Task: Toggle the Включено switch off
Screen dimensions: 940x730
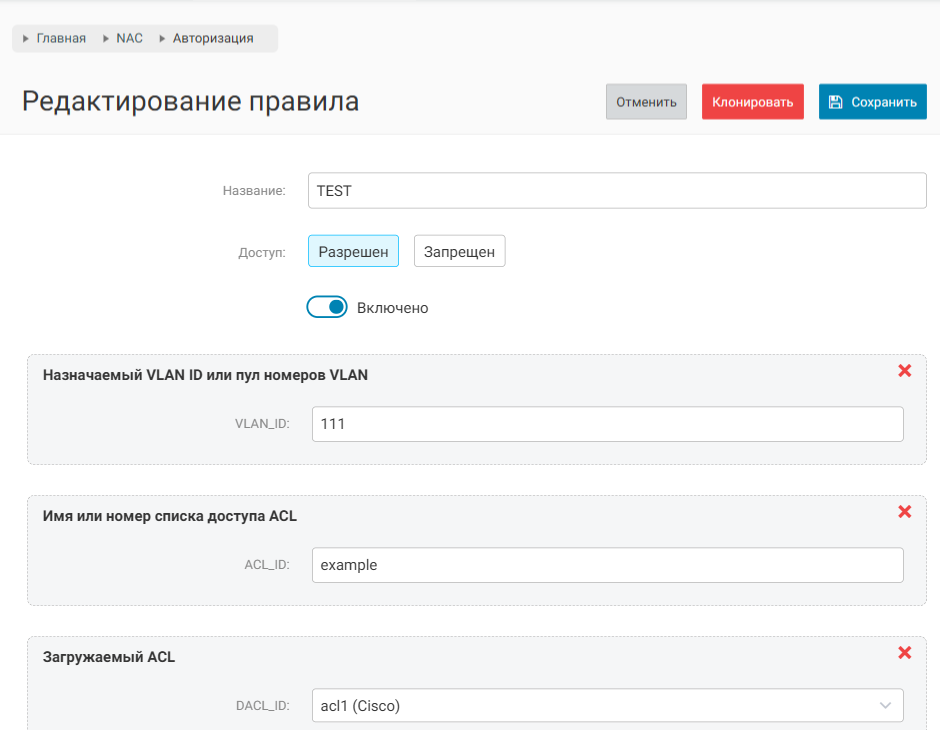Action: (327, 308)
